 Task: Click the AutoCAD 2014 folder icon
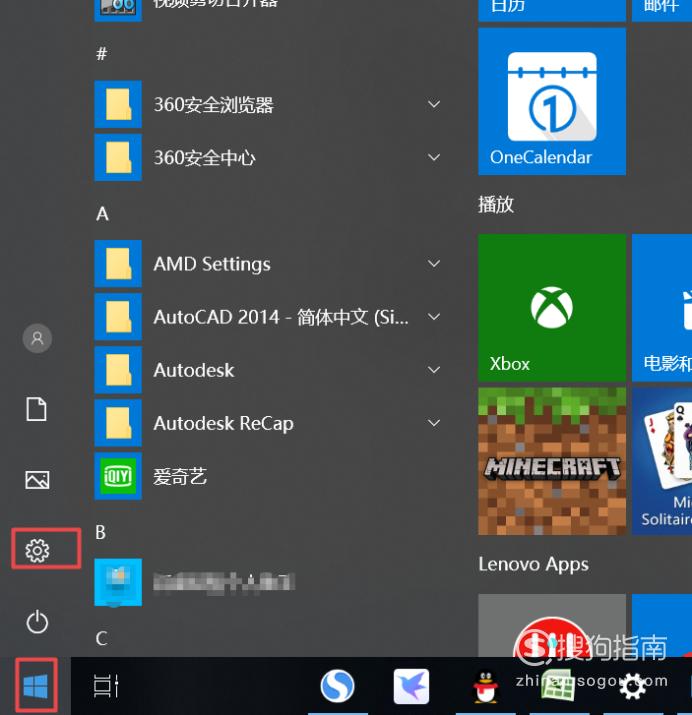(x=118, y=317)
